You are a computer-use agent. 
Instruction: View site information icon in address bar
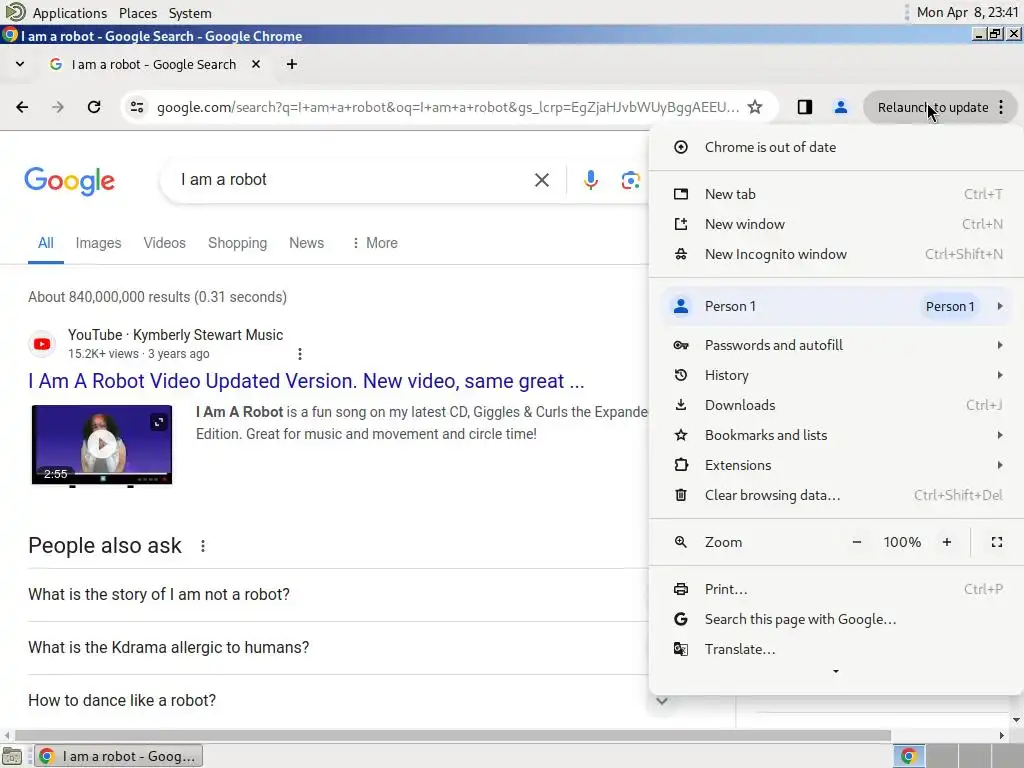(136, 107)
